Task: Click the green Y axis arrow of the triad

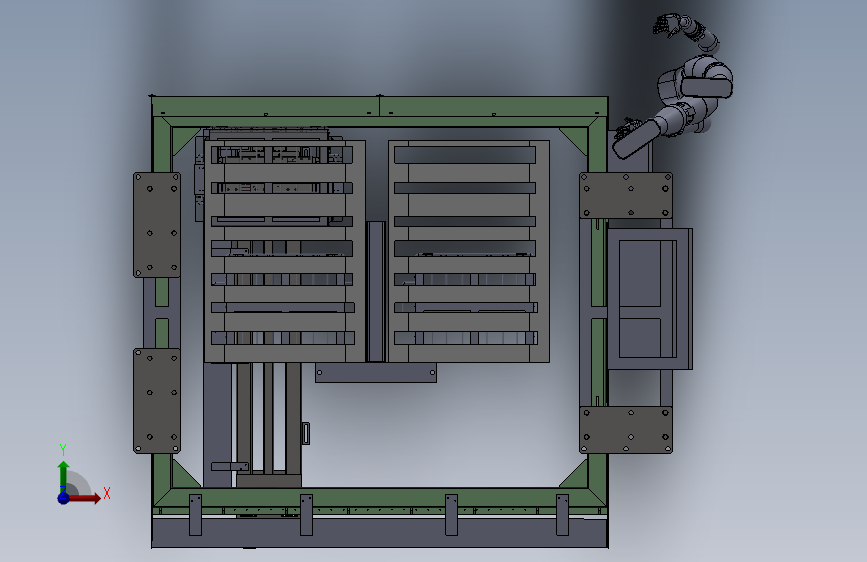Action: (64, 476)
